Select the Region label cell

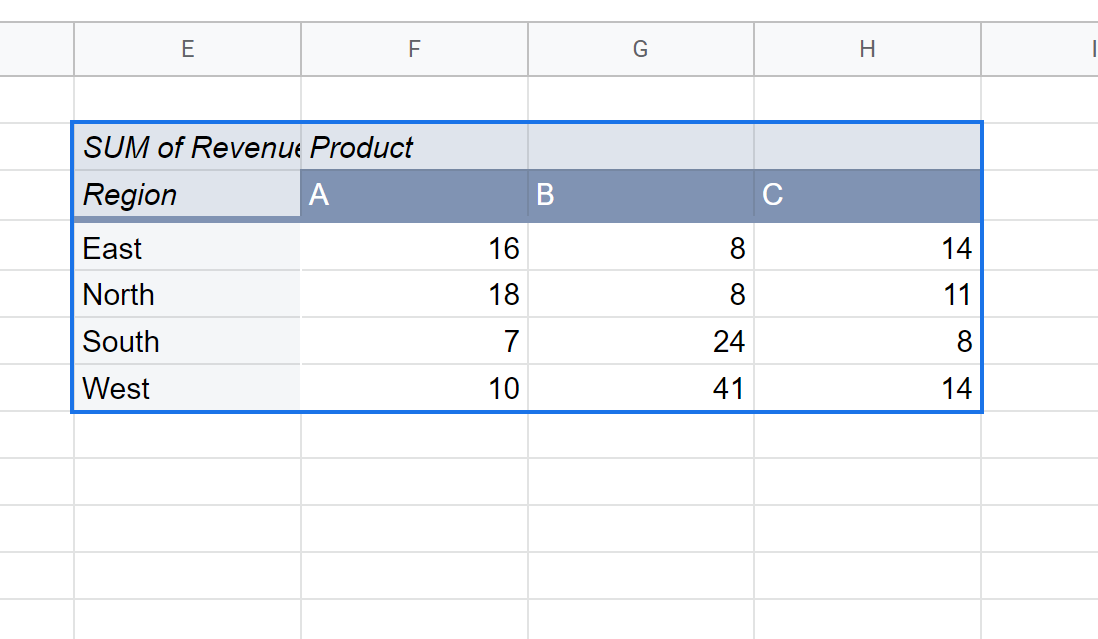[188, 194]
